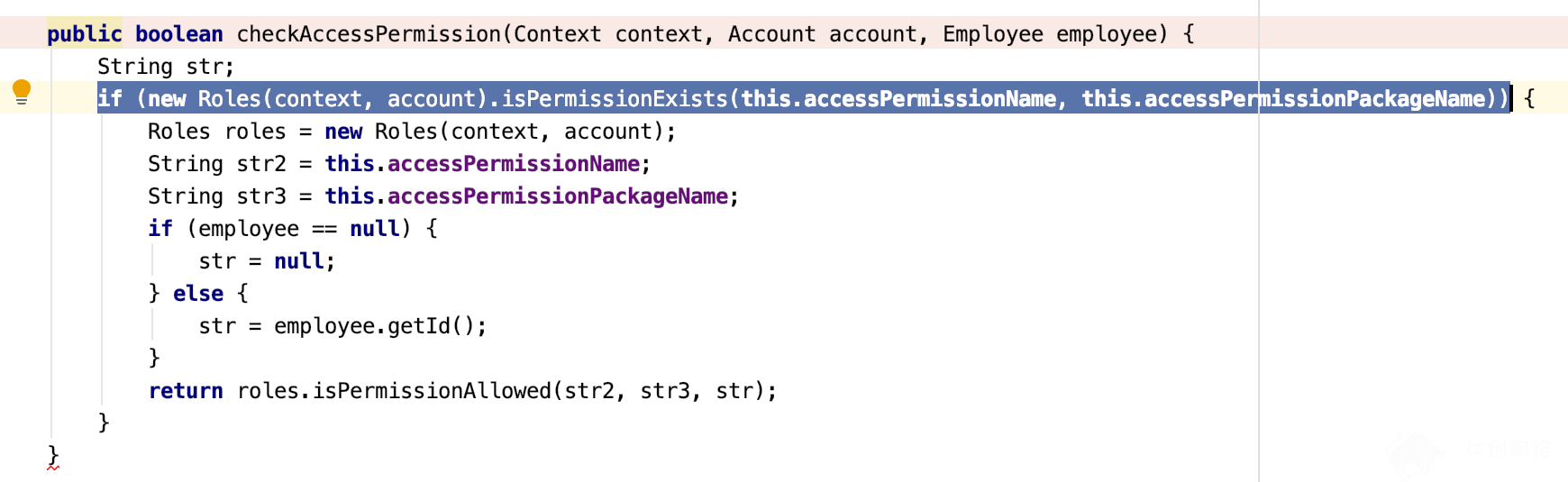Click the return keyword

click(186, 391)
